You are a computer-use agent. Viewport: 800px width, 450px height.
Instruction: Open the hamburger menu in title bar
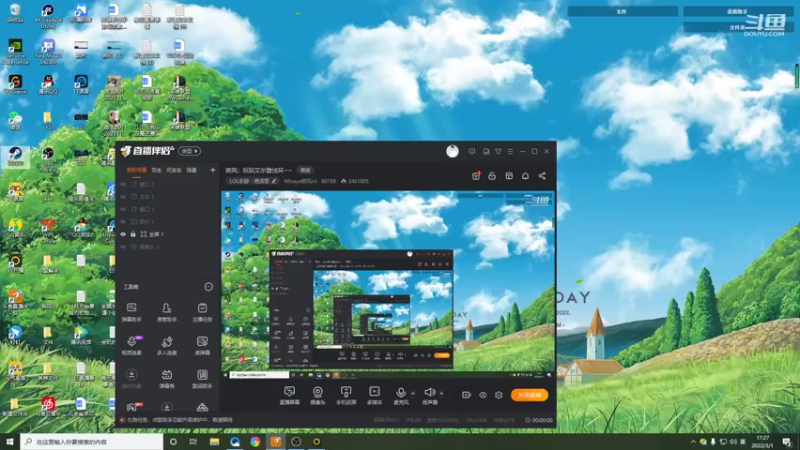tap(510, 152)
